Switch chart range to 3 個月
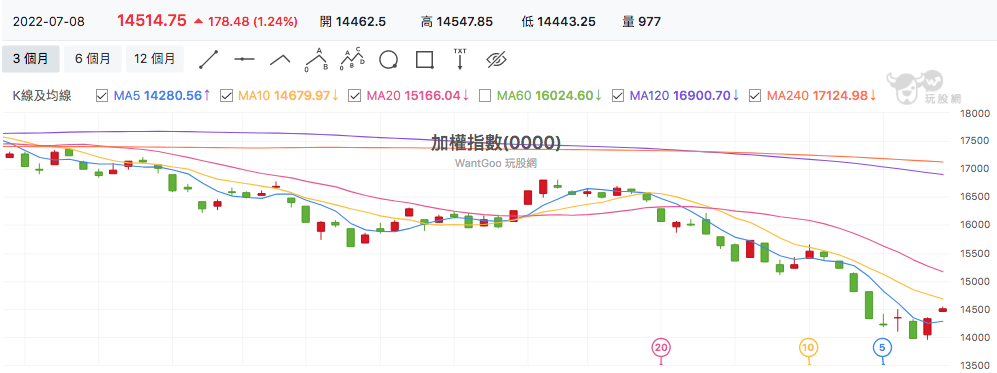Image resolution: width=997 pixels, height=373 pixels. tap(31, 59)
